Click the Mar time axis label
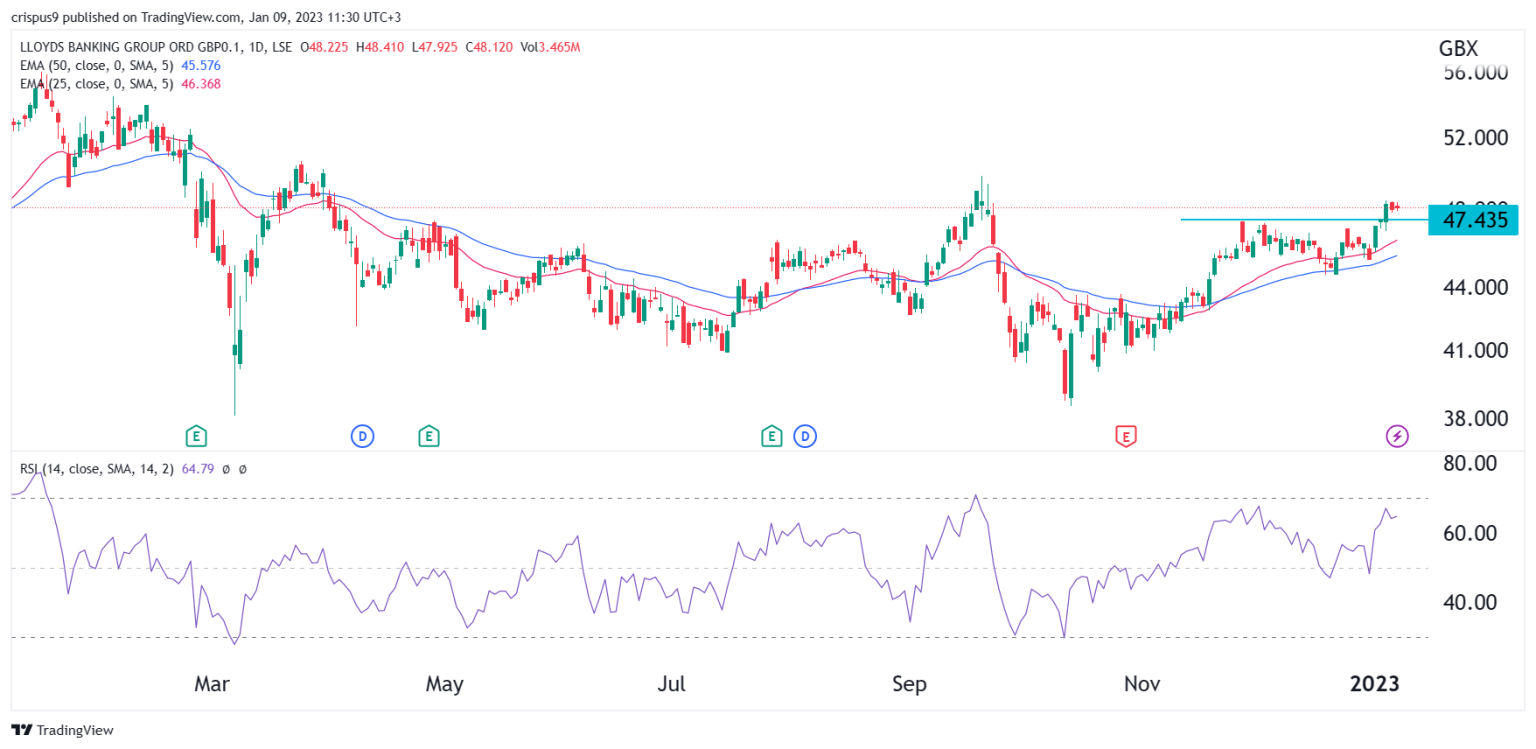Screen dimensions: 1536x749 pos(212,684)
